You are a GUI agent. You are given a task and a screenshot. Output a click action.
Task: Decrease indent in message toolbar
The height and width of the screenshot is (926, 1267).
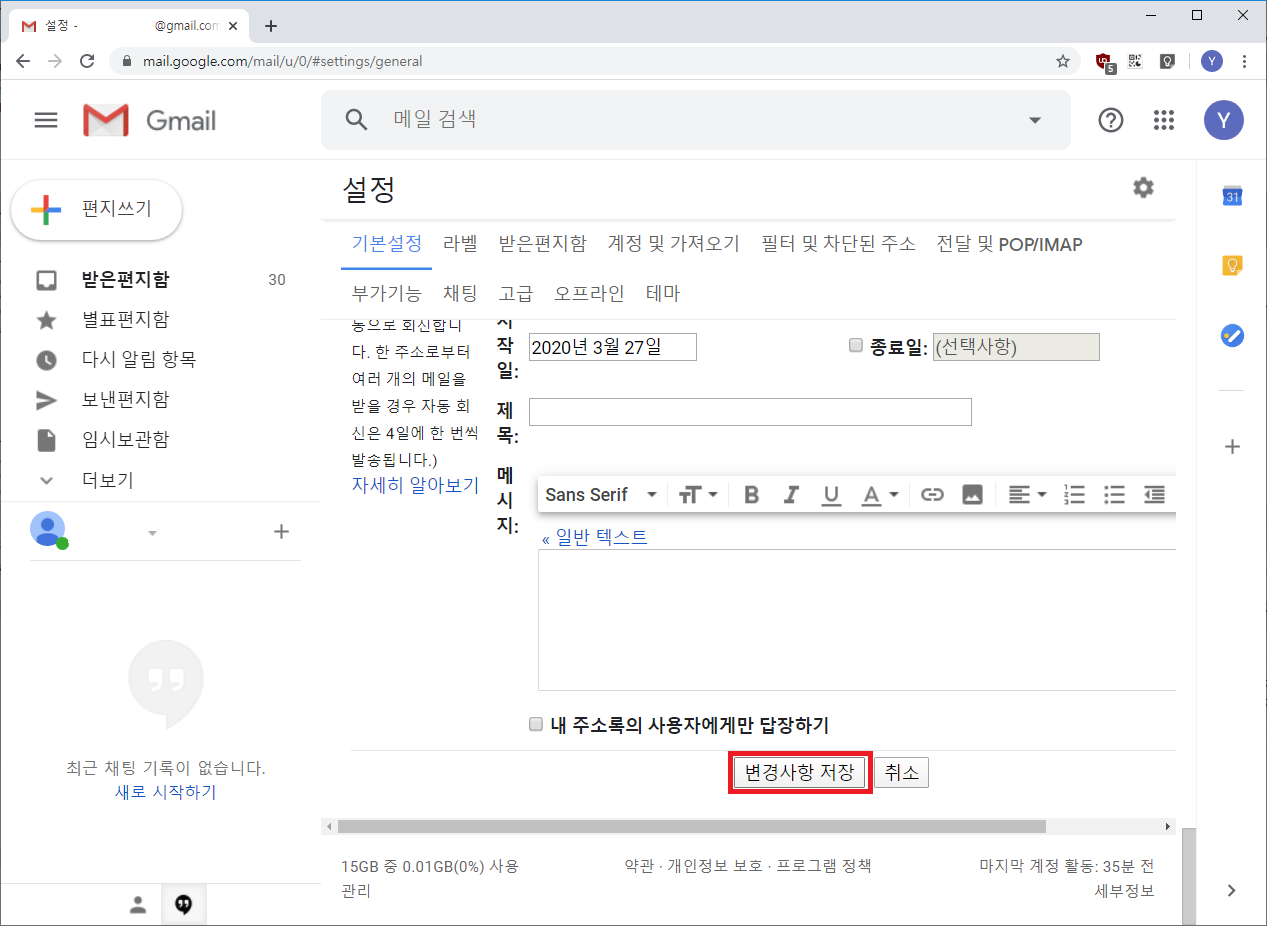(x=1155, y=494)
